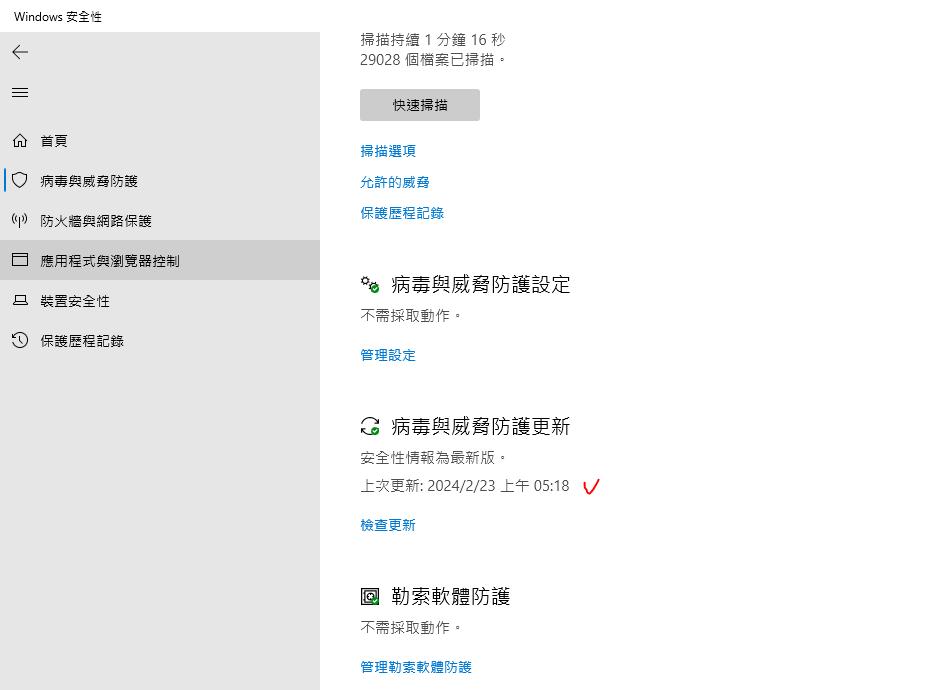This screenshot has height=690, width=950.
Task: Select 裝置安全性 menu item
Action: (x=75, y=301)
